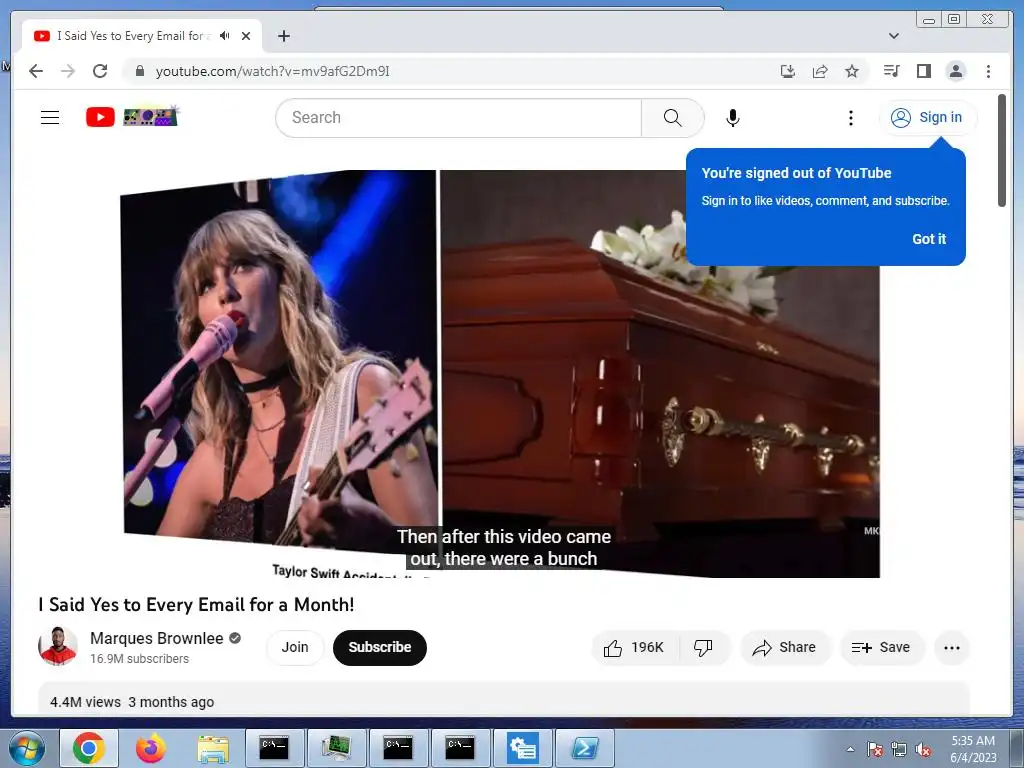Select the I Said Yes tab

(142, 36)
